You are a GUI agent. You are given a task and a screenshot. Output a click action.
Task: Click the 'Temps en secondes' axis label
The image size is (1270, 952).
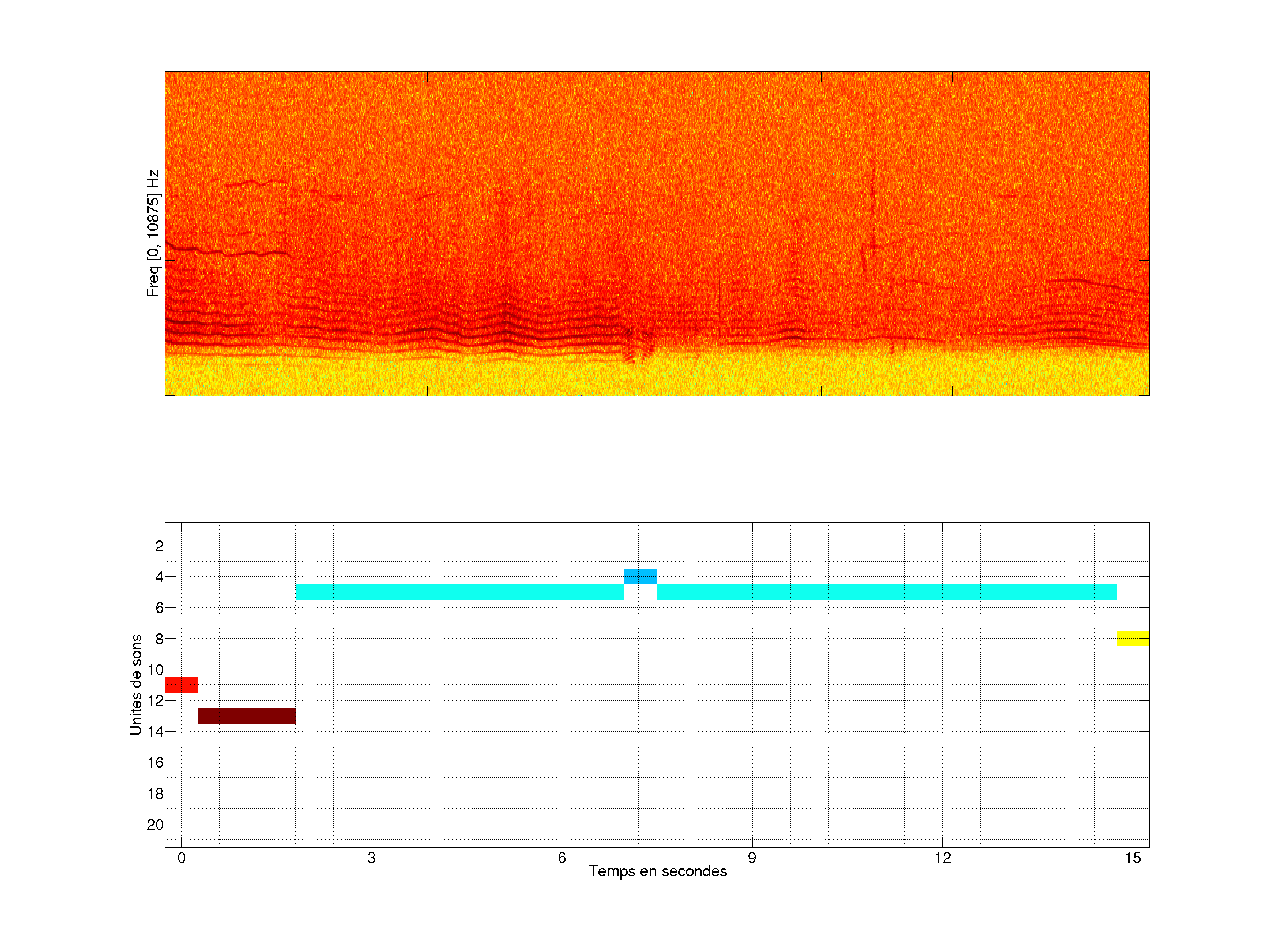(x=657, y=871)
